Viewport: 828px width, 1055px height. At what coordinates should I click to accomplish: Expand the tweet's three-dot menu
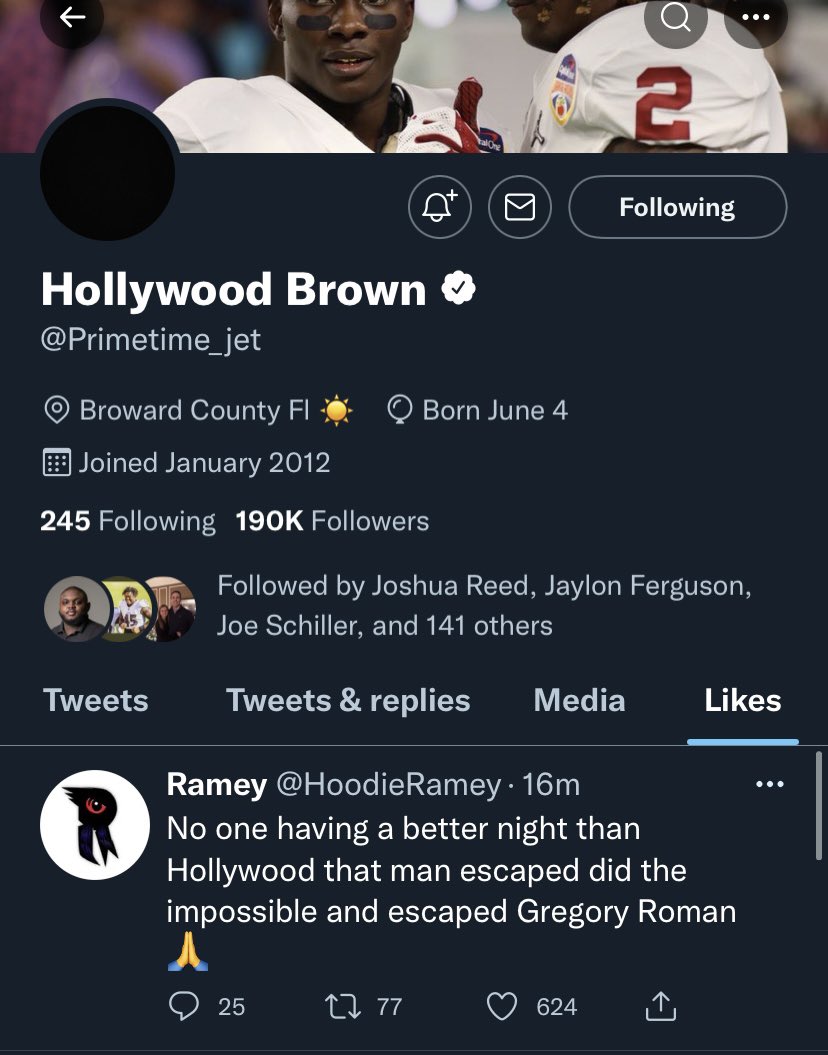[x=770, y=784]
